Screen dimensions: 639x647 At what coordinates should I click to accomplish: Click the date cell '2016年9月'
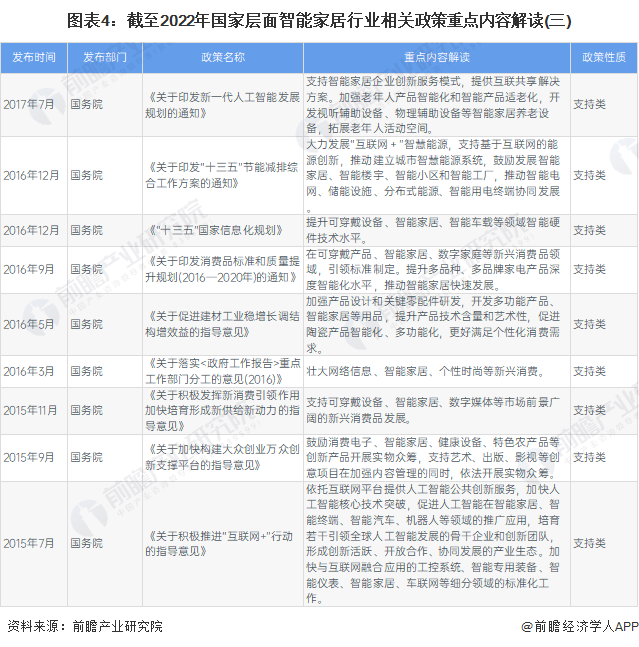[29, 269]
